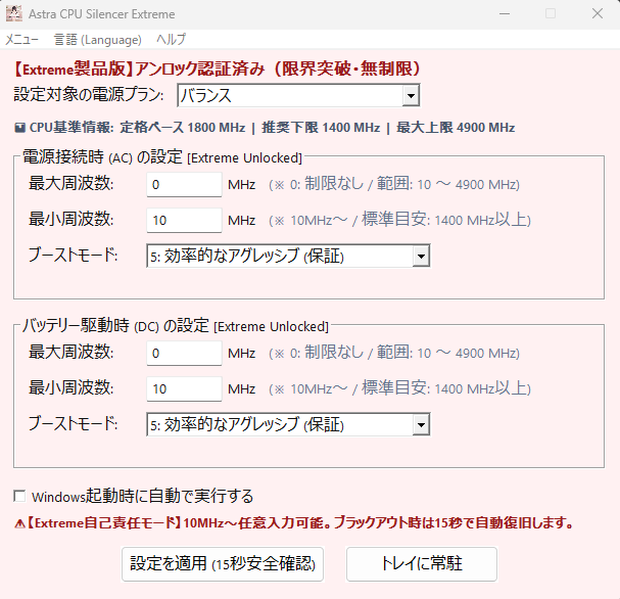Click the AC 最小周波数 input field
The width and height of the screenshot is (620, 599).
[184, 220]
